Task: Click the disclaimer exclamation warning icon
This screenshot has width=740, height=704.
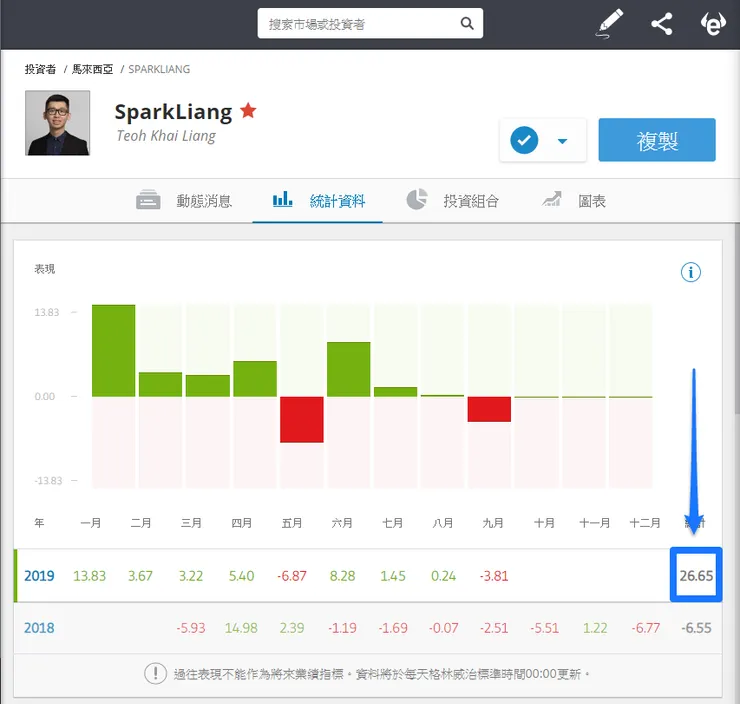Action: 155,673
